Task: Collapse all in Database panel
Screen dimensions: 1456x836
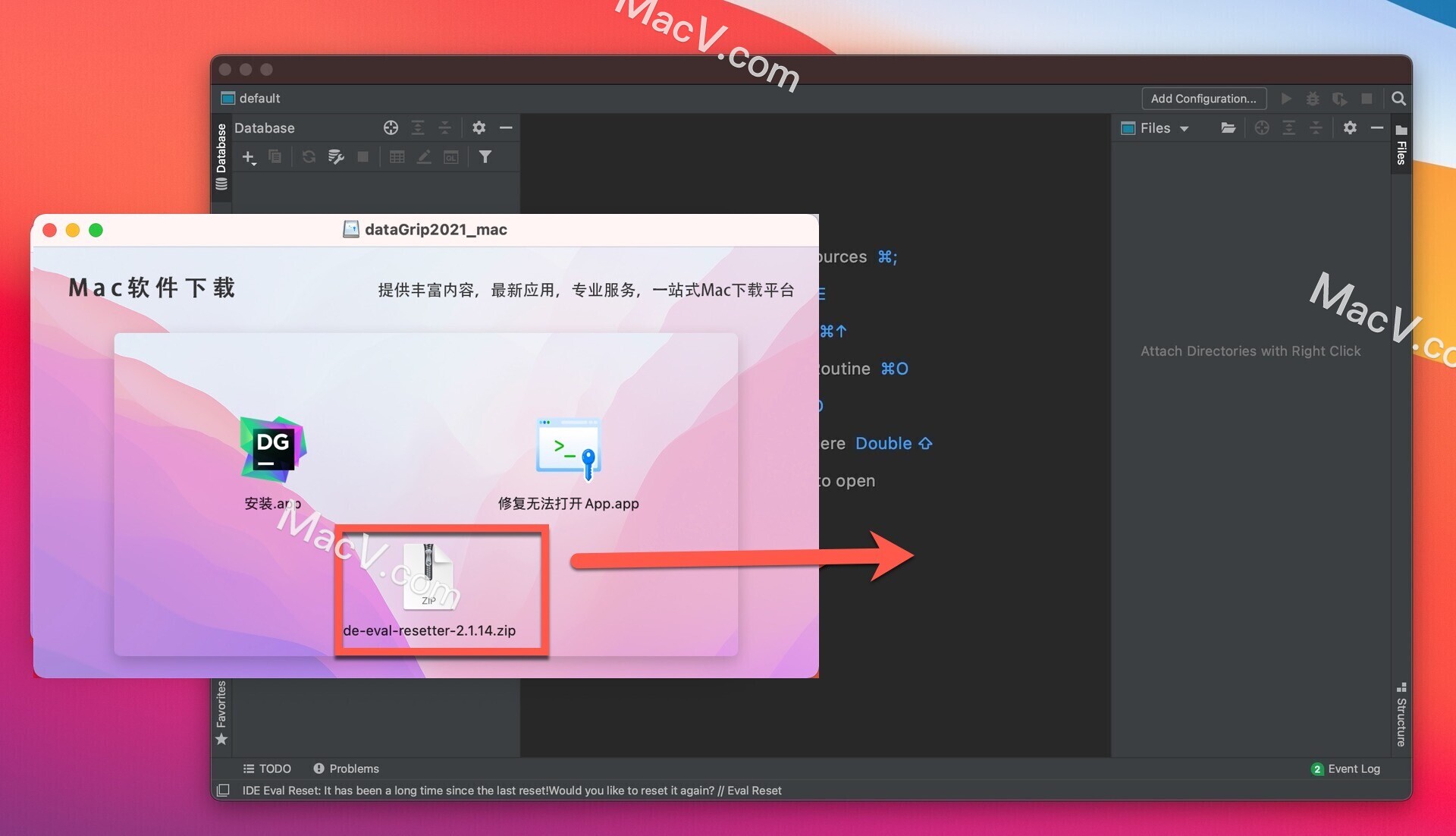Action: 445,127
